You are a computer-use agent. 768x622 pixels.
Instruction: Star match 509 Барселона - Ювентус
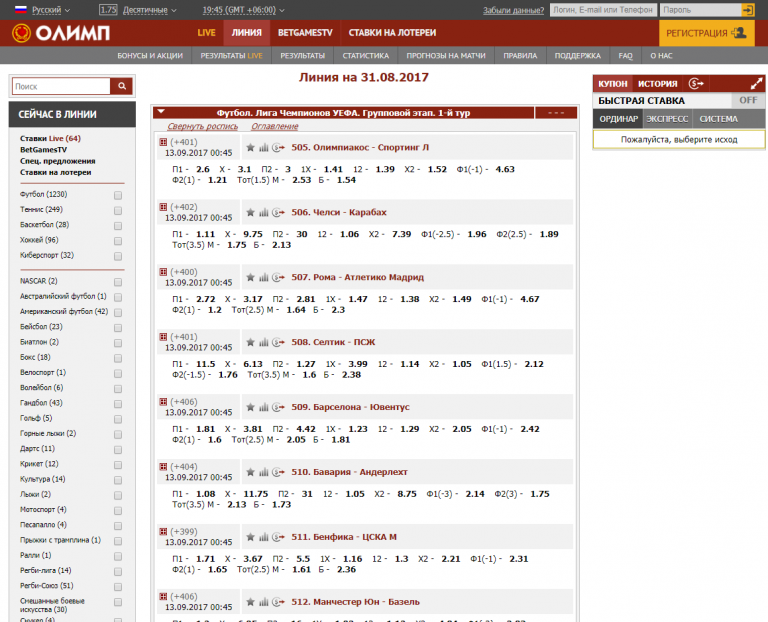[x=250, y=407]
